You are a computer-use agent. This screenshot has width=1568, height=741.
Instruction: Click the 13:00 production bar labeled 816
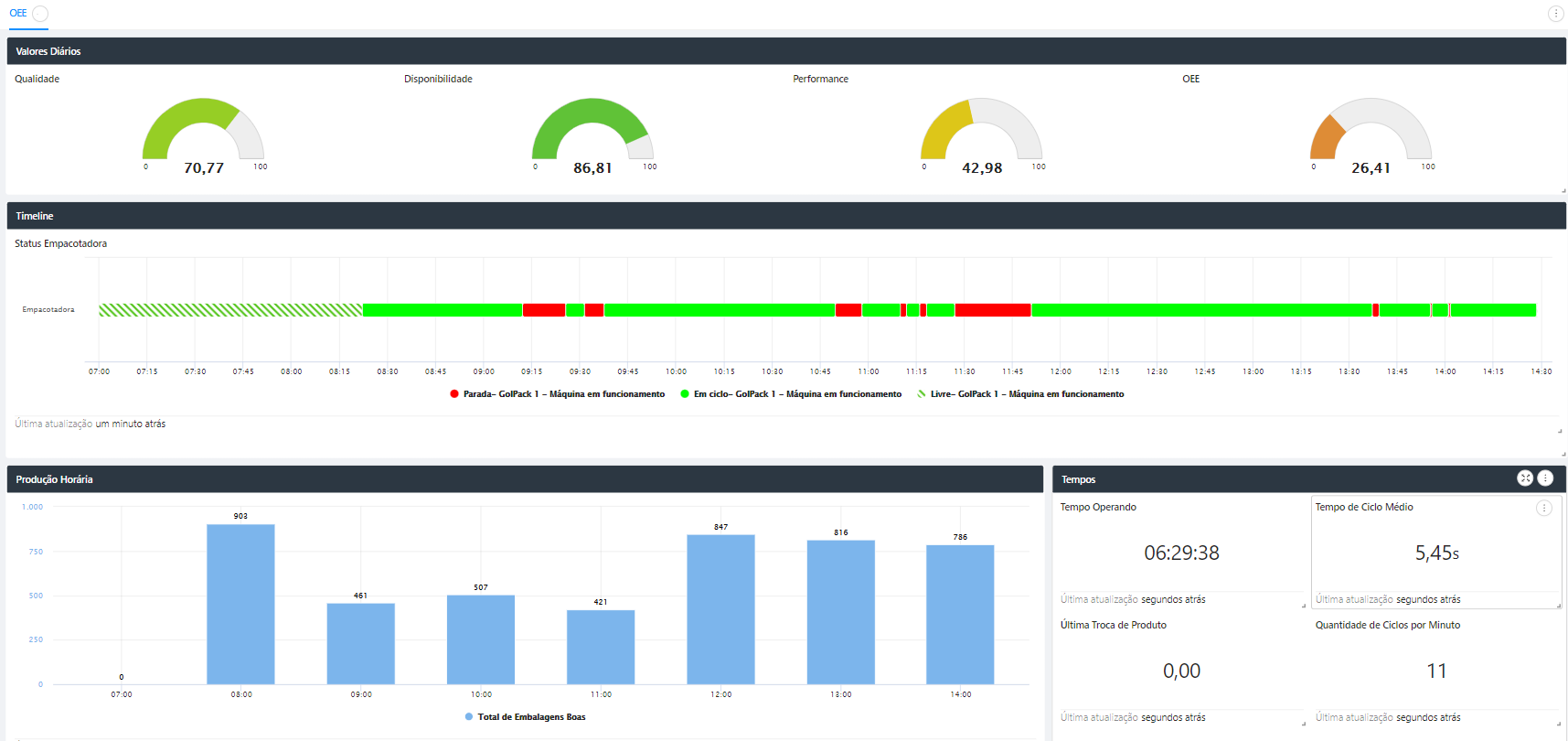[841, 612]
